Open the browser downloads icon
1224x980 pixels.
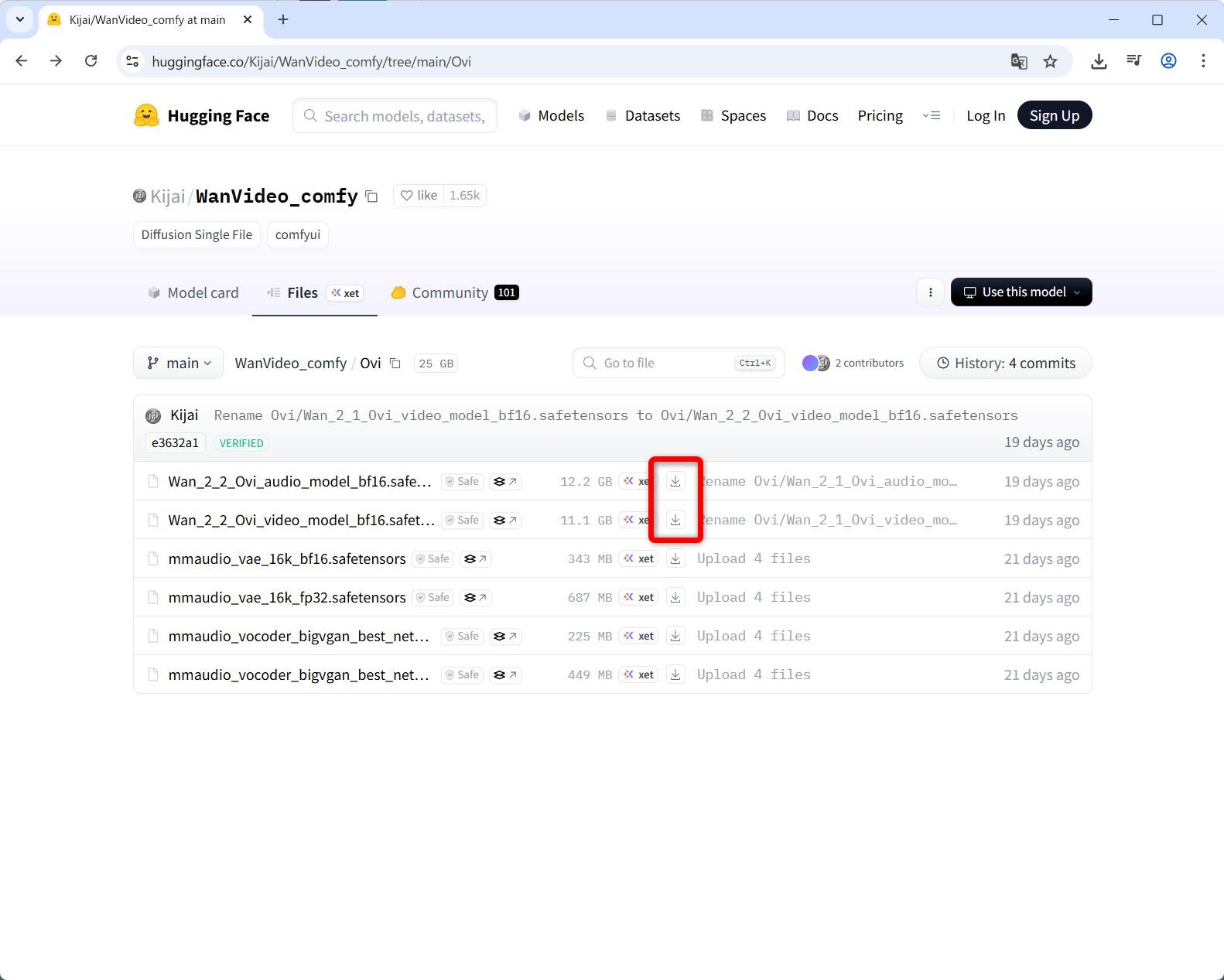pos(1099,62)
